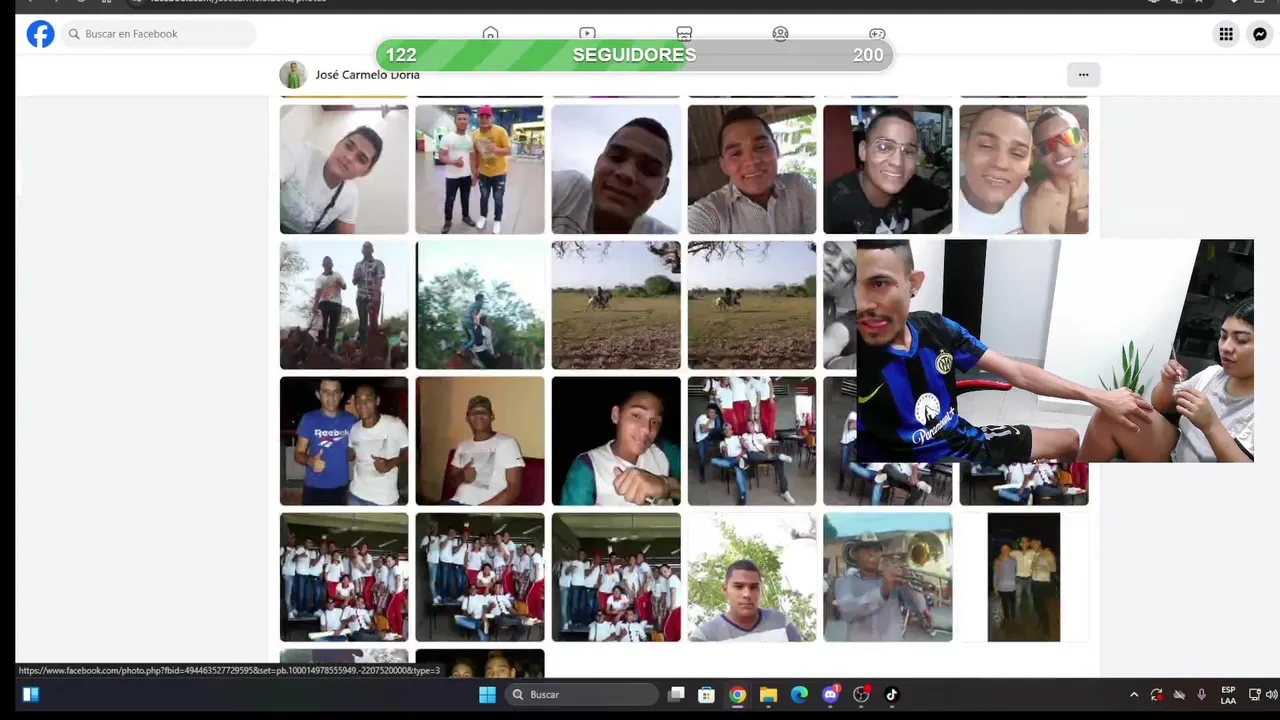
Task: Open photo of man in hat playing tuba
Action: (888, 577)
